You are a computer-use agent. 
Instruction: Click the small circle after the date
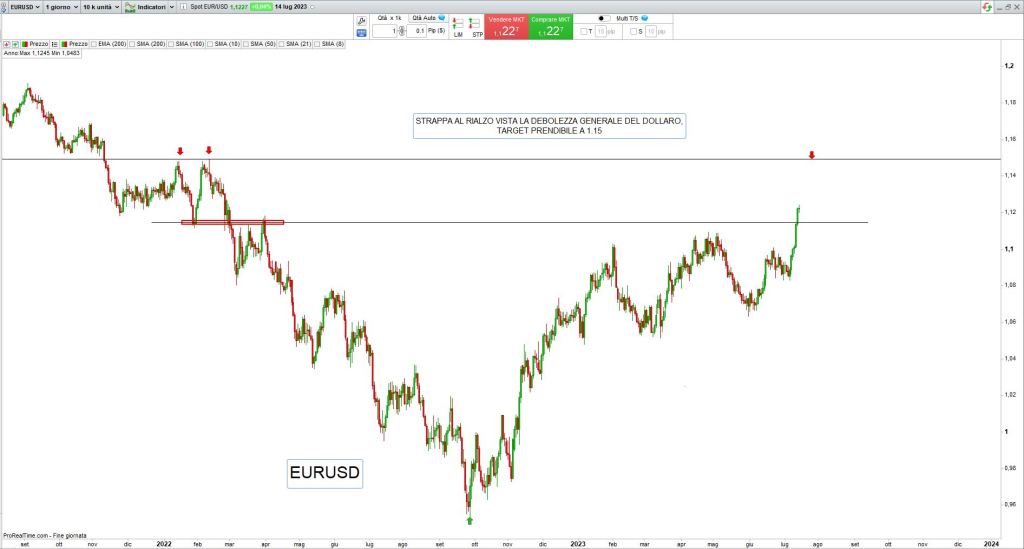click(x=312, y=7)
